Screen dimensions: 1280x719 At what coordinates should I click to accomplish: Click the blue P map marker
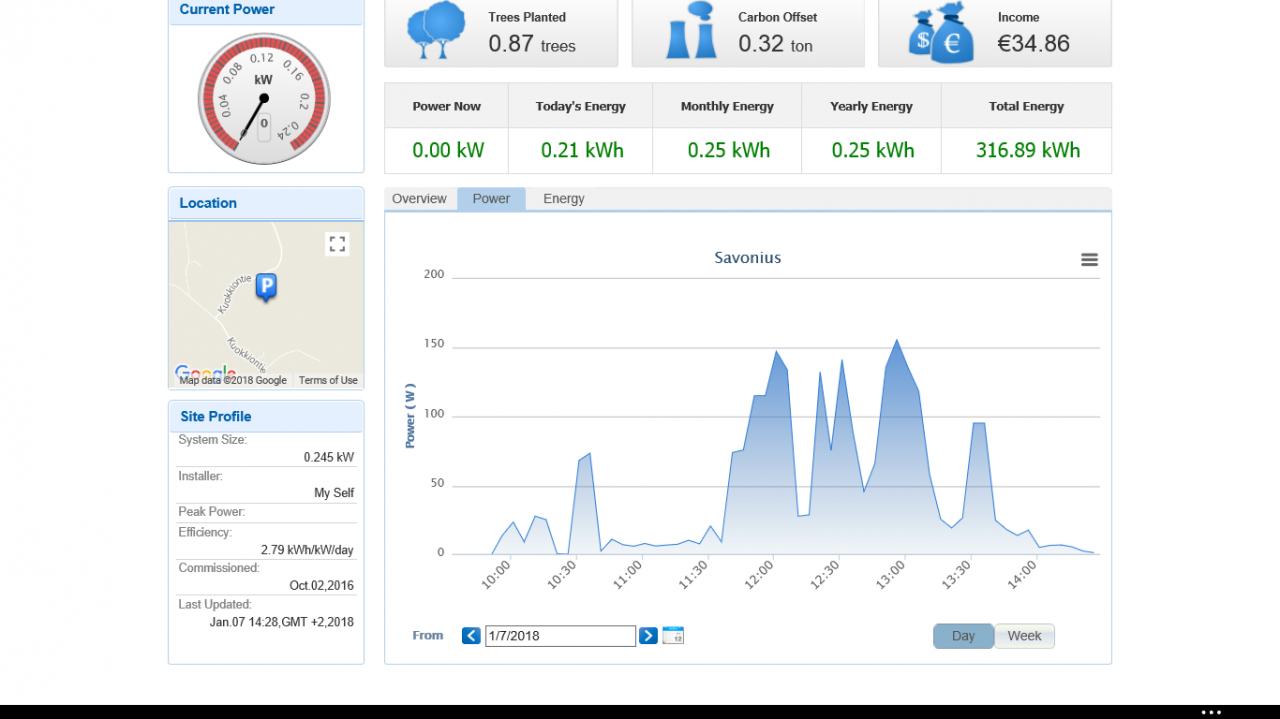pyautogui.click(x=266, y=288)
